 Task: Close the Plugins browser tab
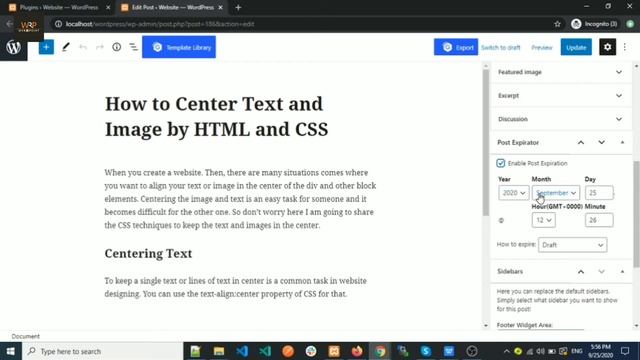point(108,7)
